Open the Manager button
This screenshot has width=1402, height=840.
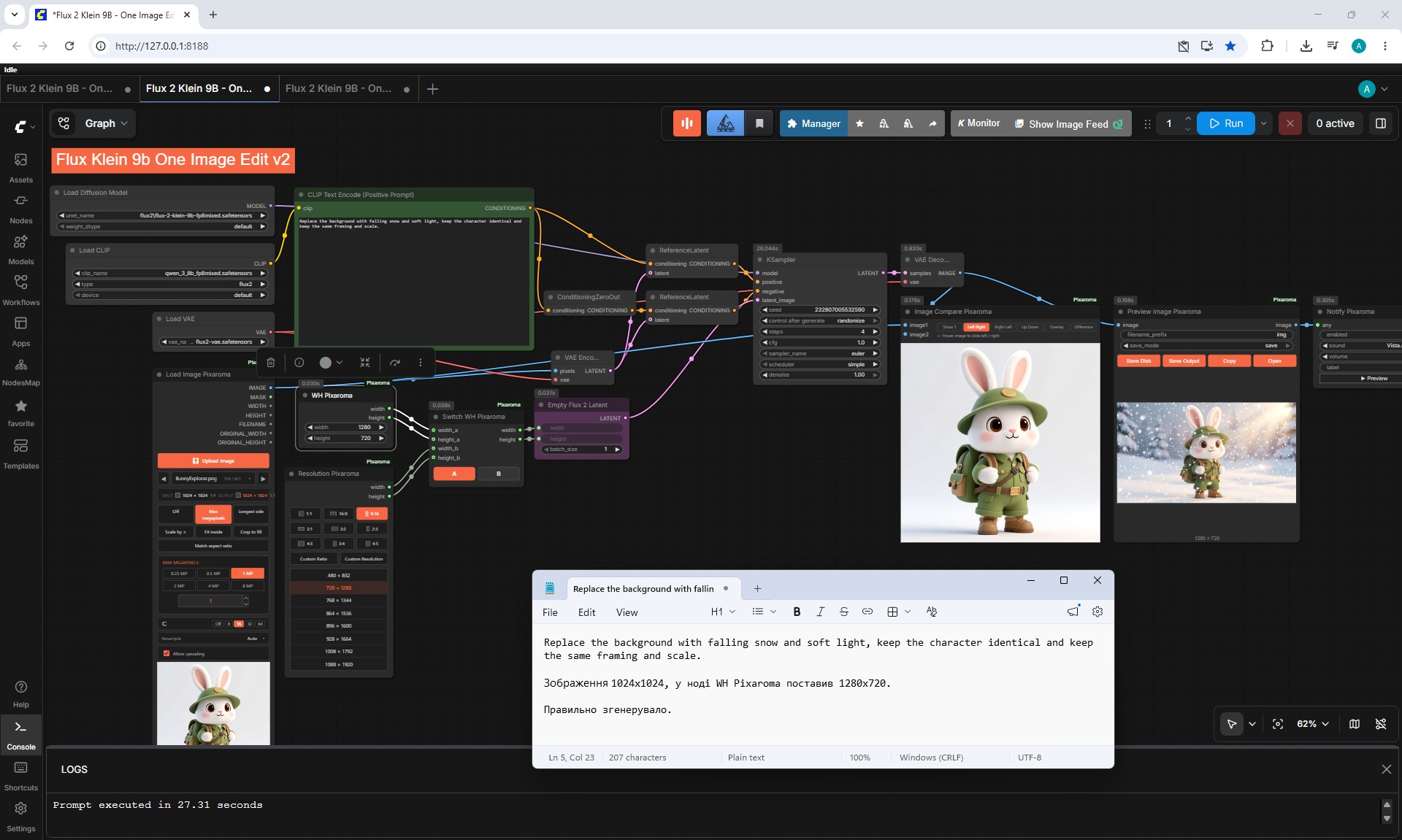click(813, 123)
